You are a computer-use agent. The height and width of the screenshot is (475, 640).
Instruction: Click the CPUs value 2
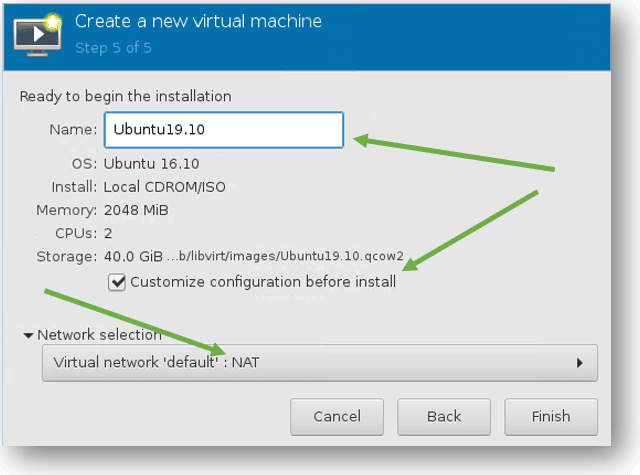(x=108, y=233)
